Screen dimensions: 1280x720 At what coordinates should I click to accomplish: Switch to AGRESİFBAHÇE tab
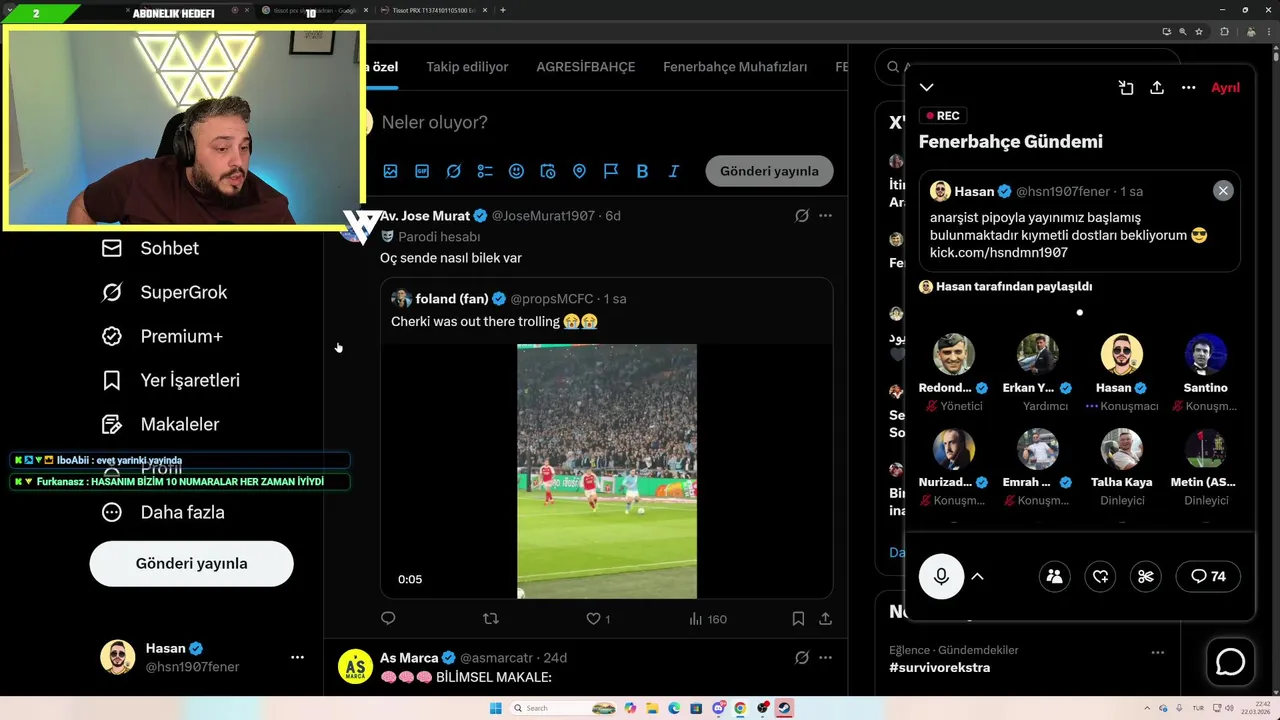pyautogui.click(x=586, y=67)
